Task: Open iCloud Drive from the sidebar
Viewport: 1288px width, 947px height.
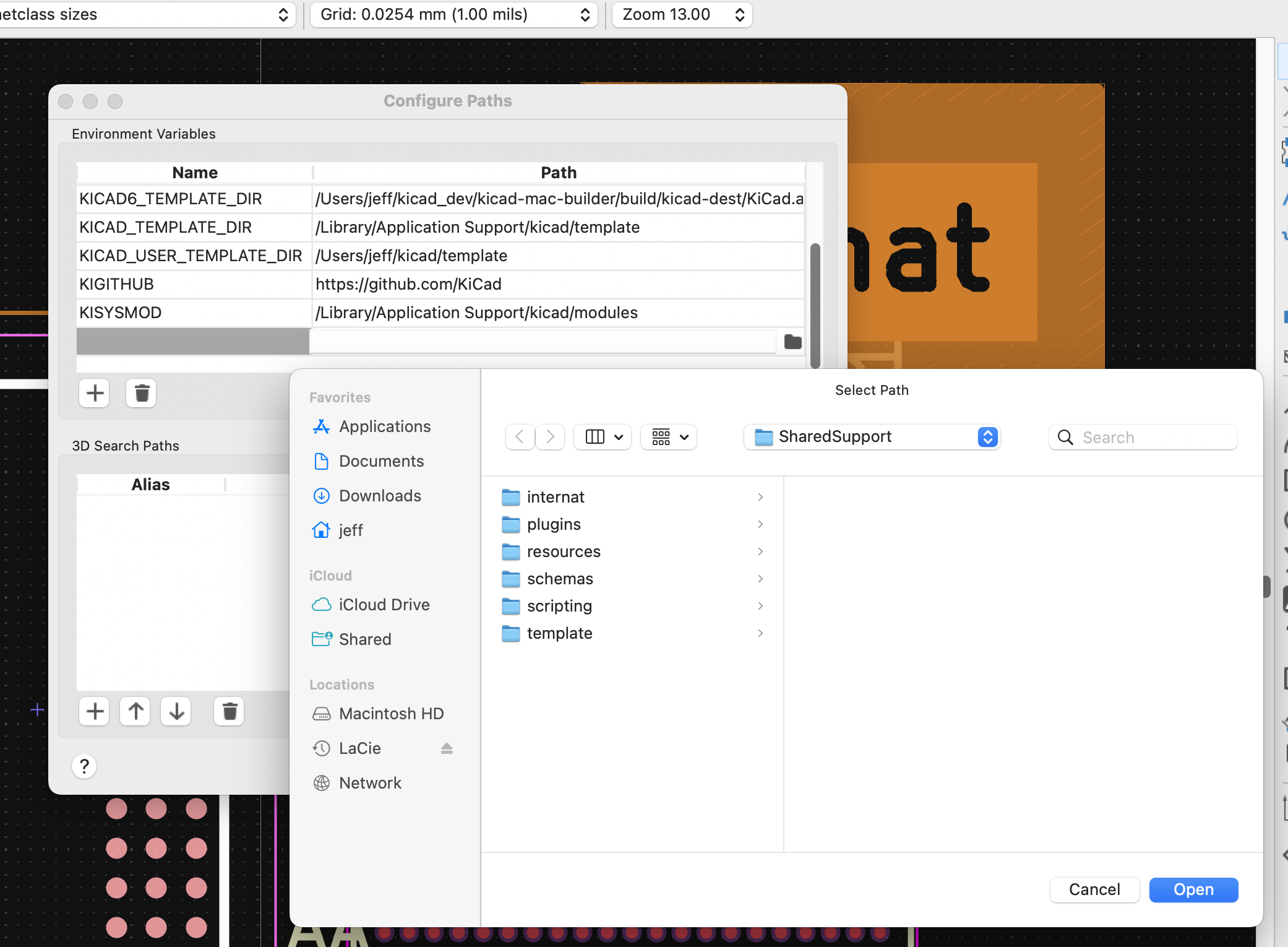Action: (x=384, y=605)
